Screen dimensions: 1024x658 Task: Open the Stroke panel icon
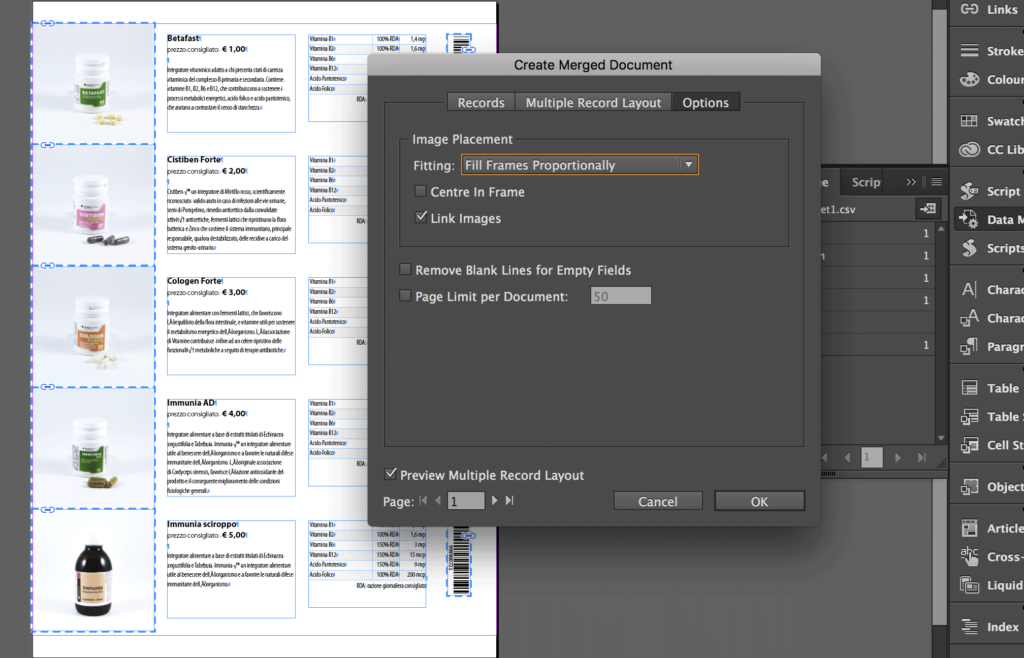click(x=969, y=51)
